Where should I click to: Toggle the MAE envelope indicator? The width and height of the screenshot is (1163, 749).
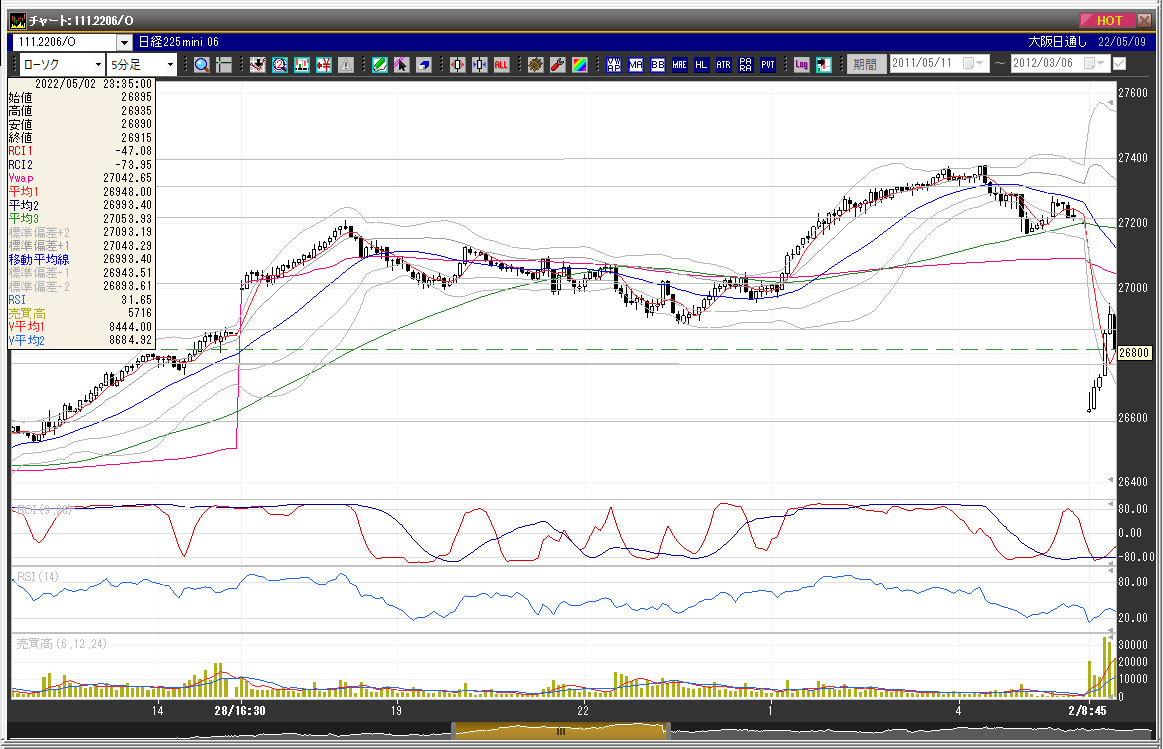click(679, 65)
